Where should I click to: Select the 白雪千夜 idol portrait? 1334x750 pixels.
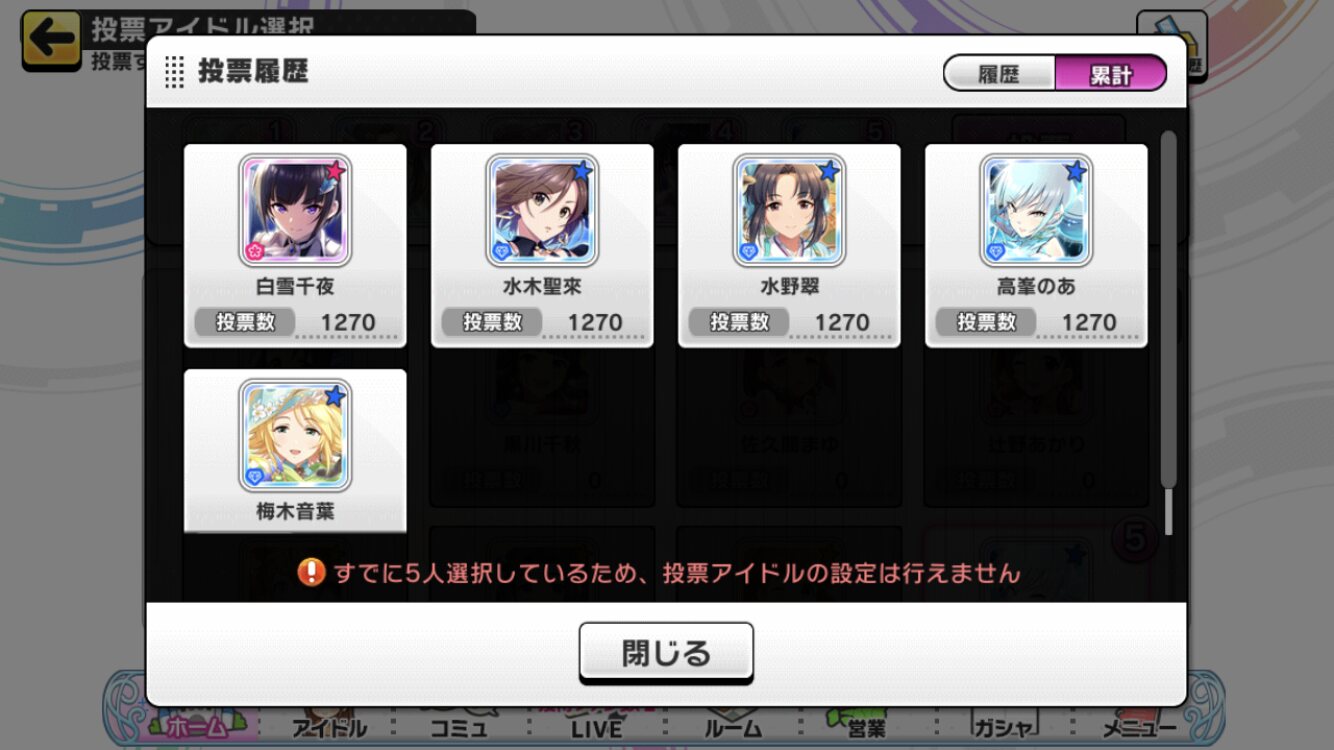pos(295,210)
